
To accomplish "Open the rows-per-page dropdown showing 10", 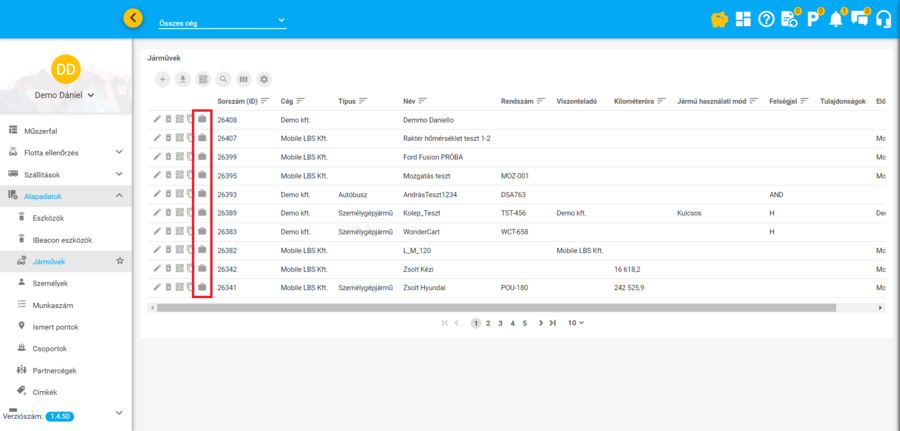I will tap(575, 323).
